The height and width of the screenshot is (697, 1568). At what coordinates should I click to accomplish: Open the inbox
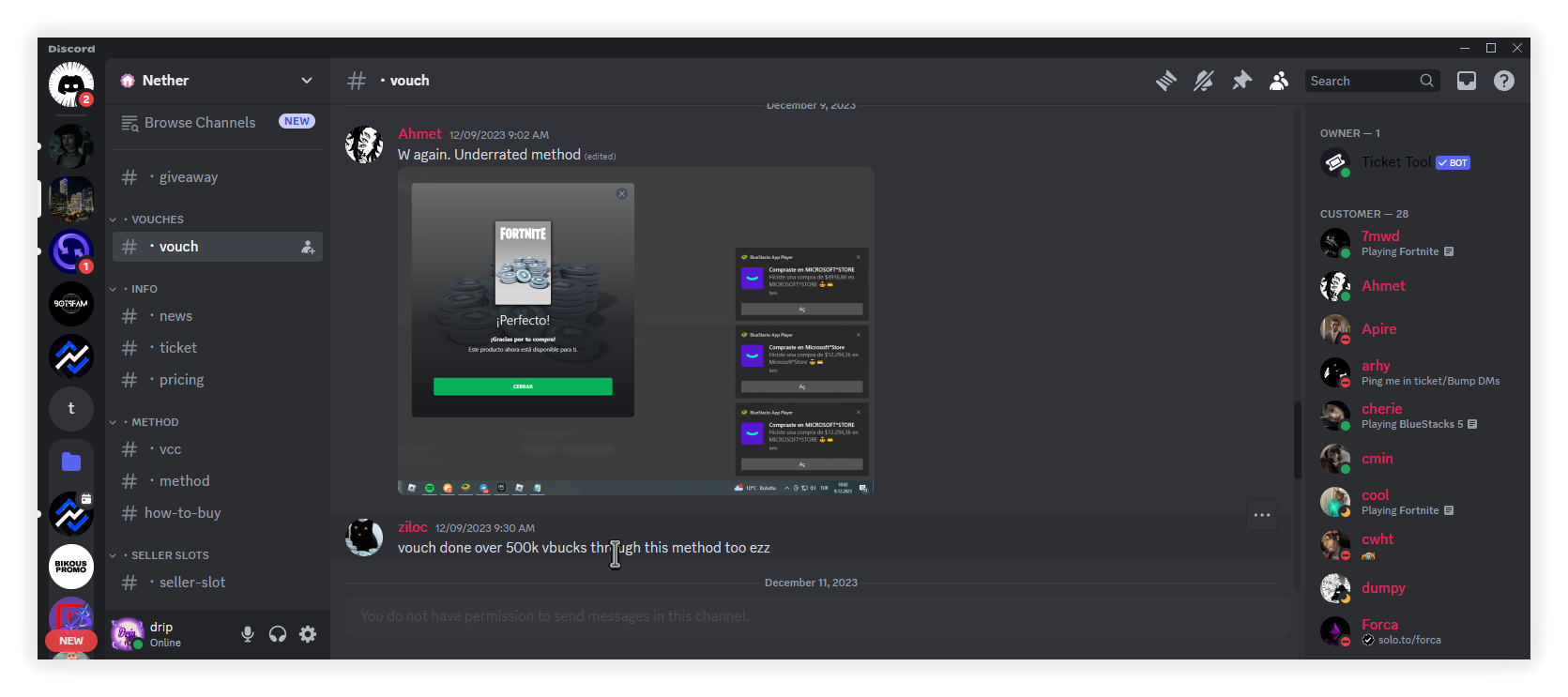1467,81
